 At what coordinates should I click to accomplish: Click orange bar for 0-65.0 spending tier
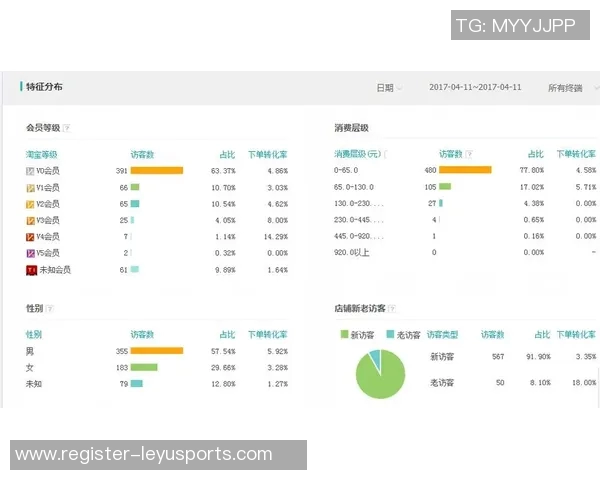[465, 170]
